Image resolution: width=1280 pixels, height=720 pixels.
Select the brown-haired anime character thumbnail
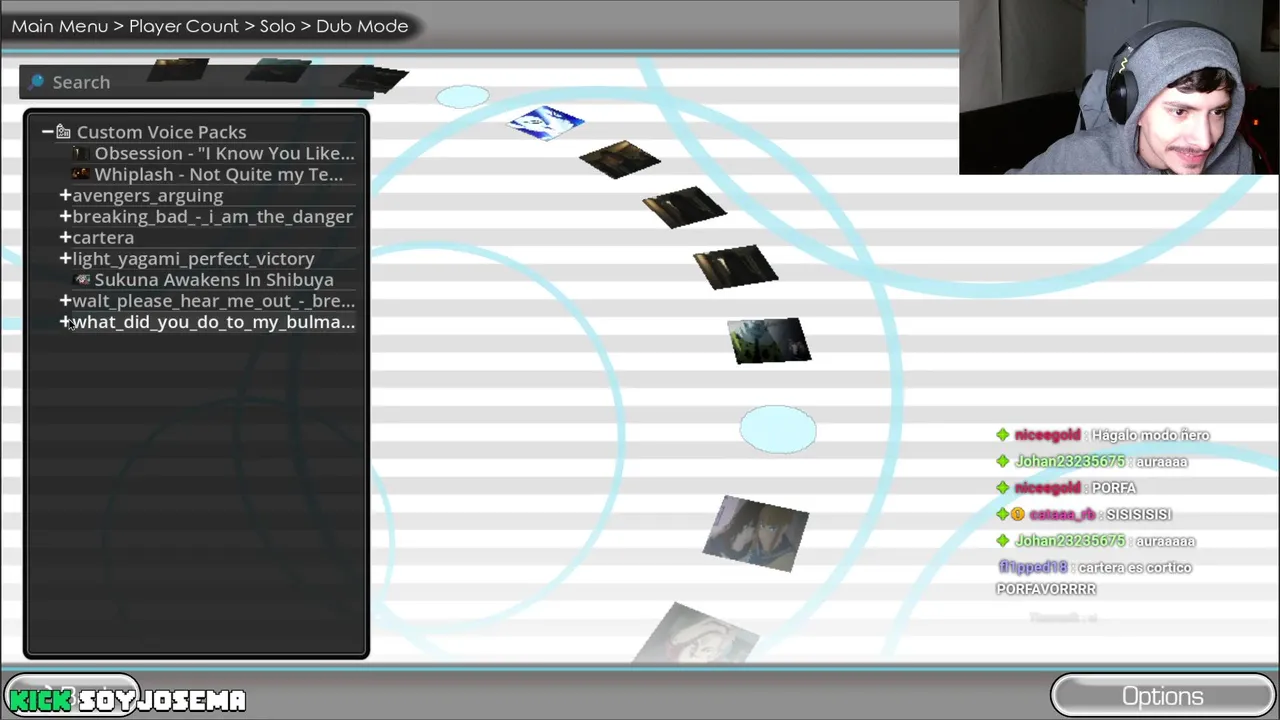pos(756,534)
